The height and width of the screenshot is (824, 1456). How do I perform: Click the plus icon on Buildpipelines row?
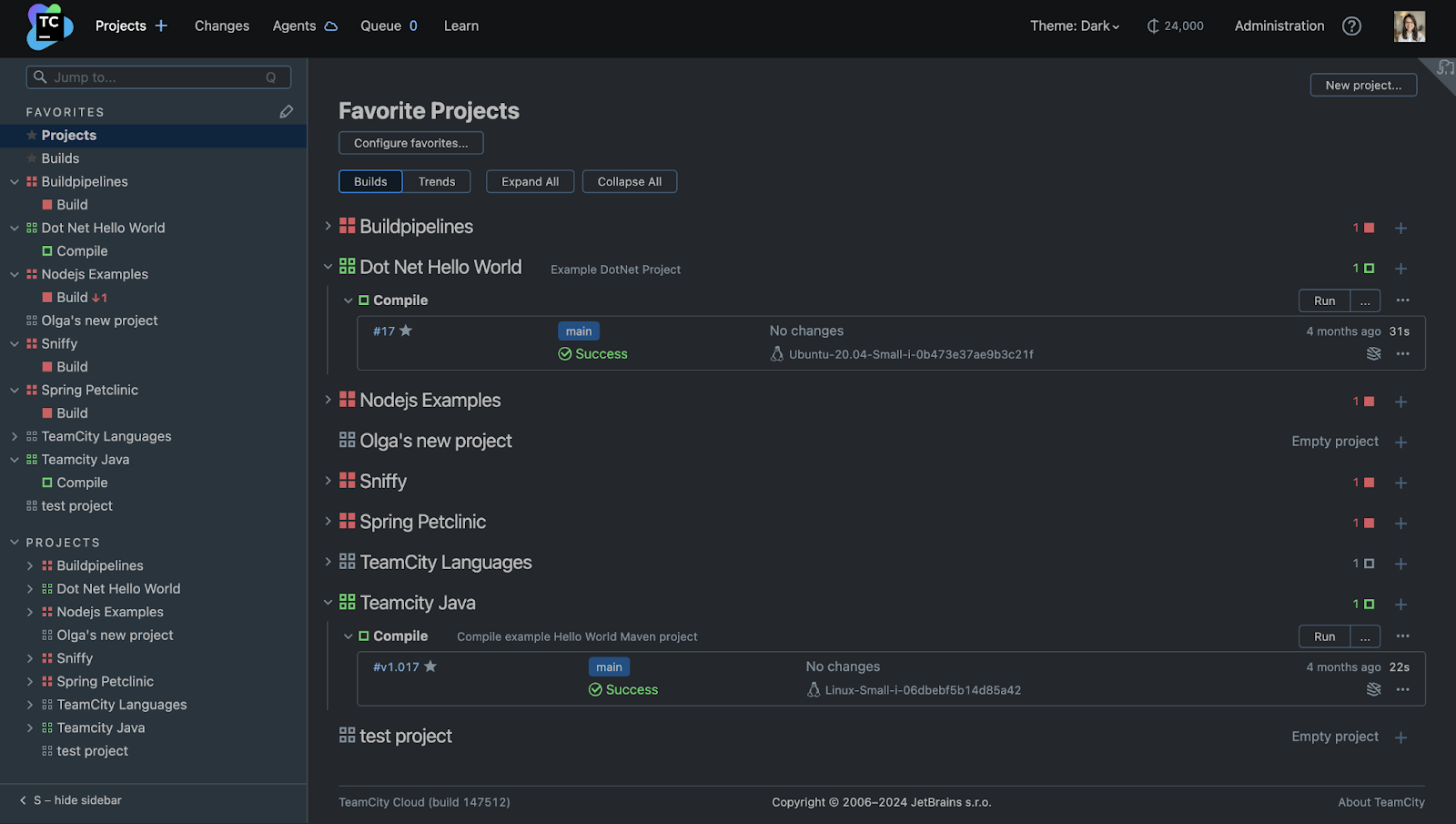click(1401, 229)
